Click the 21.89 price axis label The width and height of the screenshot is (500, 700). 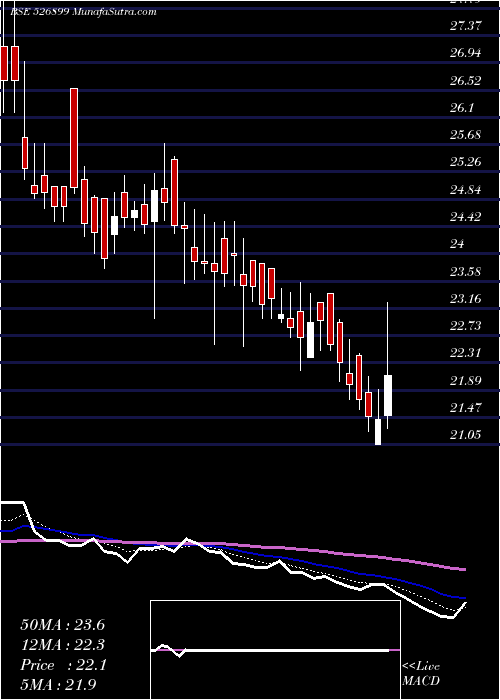(466, 381)
